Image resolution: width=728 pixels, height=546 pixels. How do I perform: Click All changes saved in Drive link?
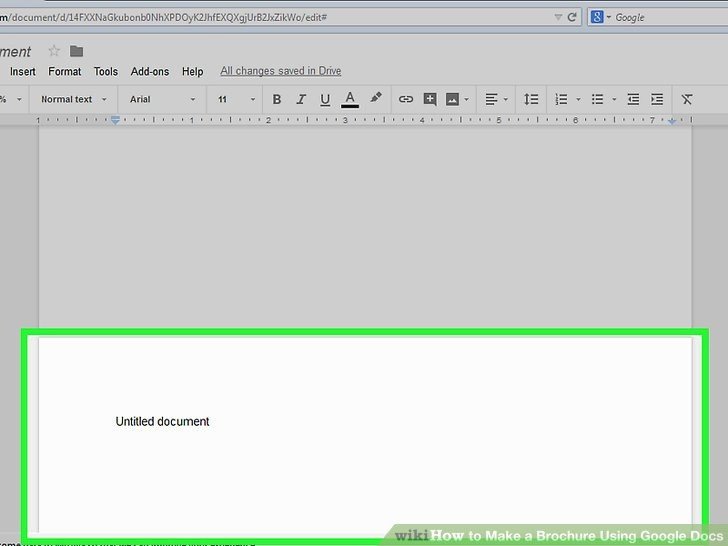coord(280,71)
